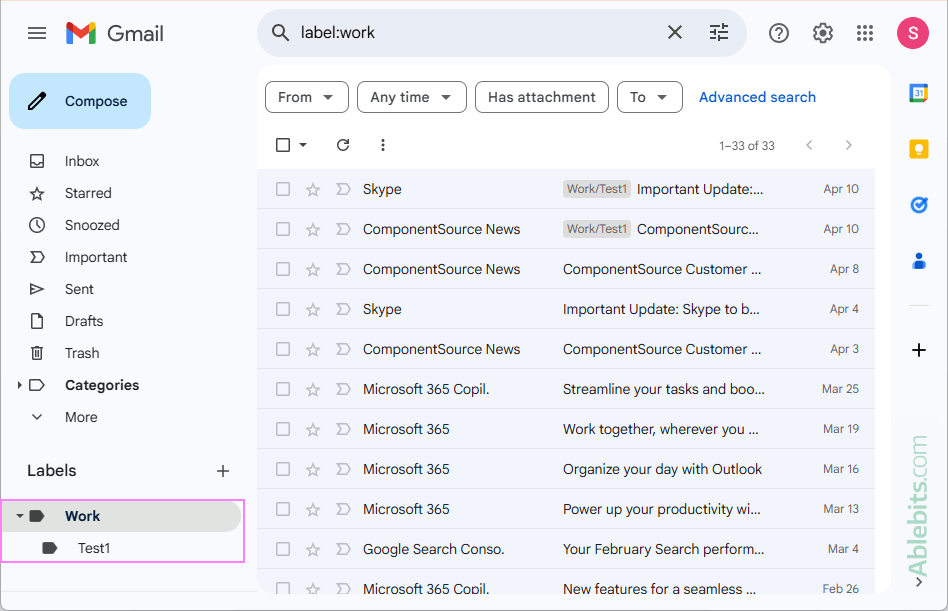
Task: Star the Skype Apr 10 email
Action: [313, 190]
